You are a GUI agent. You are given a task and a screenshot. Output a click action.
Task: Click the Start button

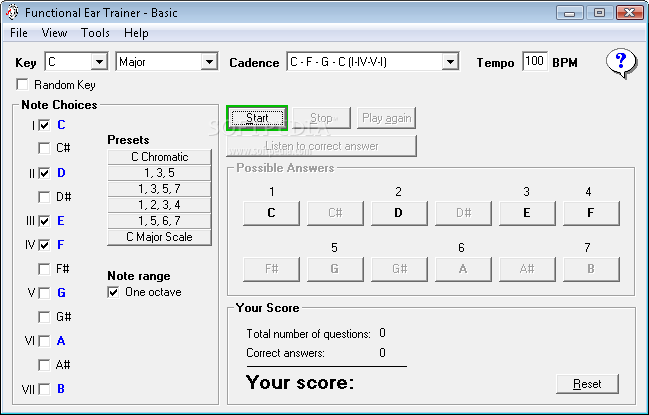tap(257, 118)
